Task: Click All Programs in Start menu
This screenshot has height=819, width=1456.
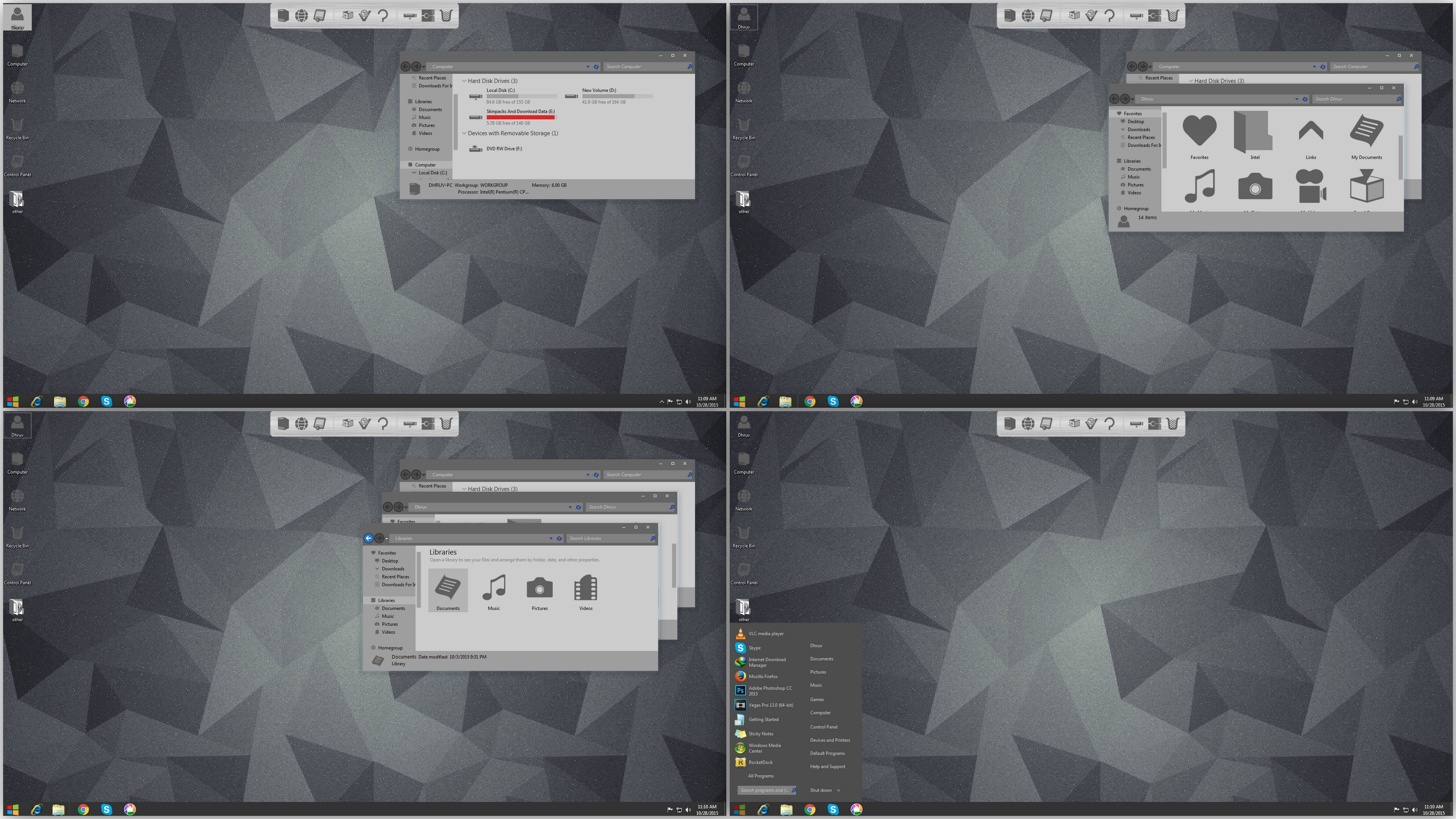Action: [x=761, y=776]
